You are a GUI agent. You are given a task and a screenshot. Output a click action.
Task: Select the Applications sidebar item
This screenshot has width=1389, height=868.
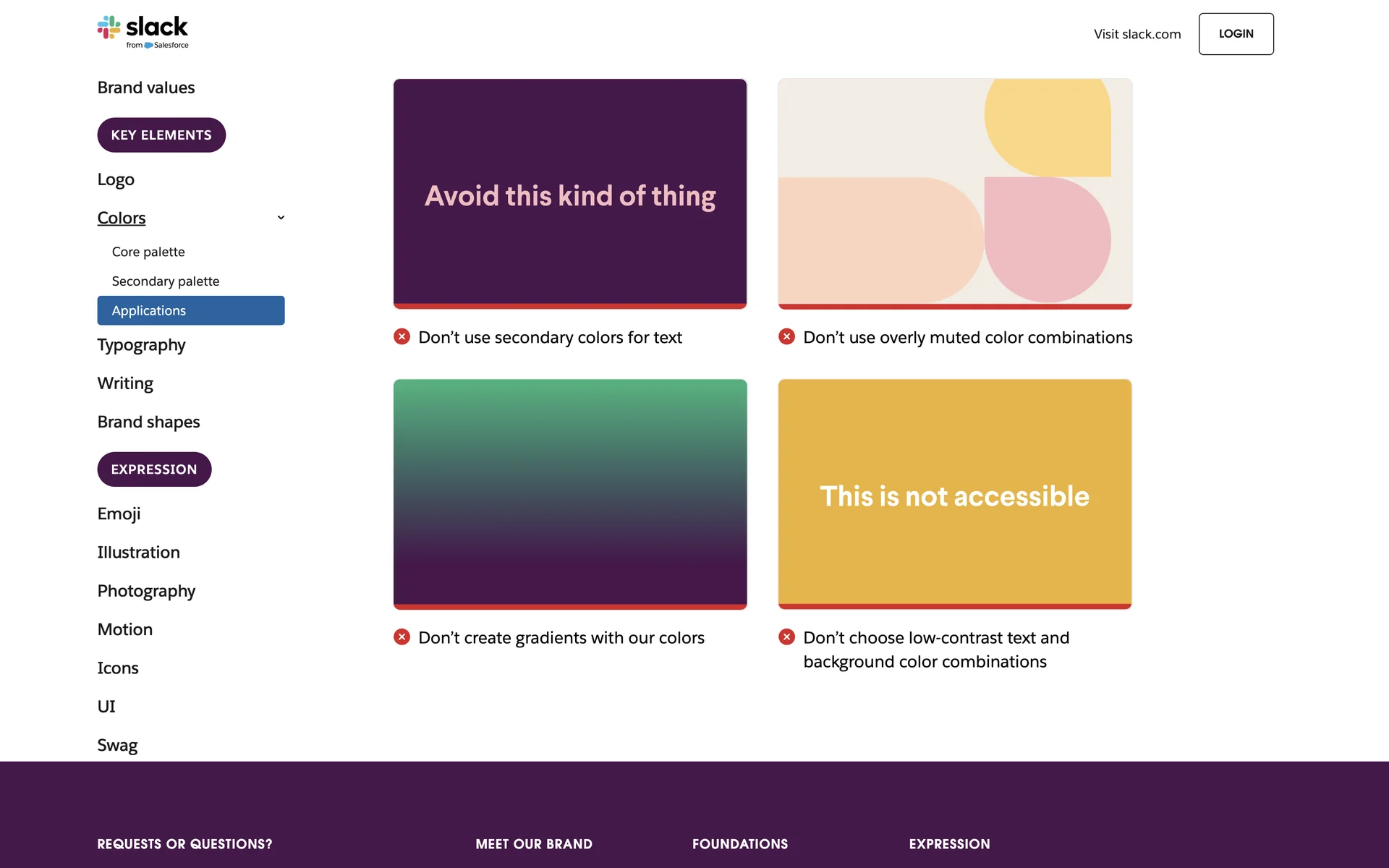(191, 310)
